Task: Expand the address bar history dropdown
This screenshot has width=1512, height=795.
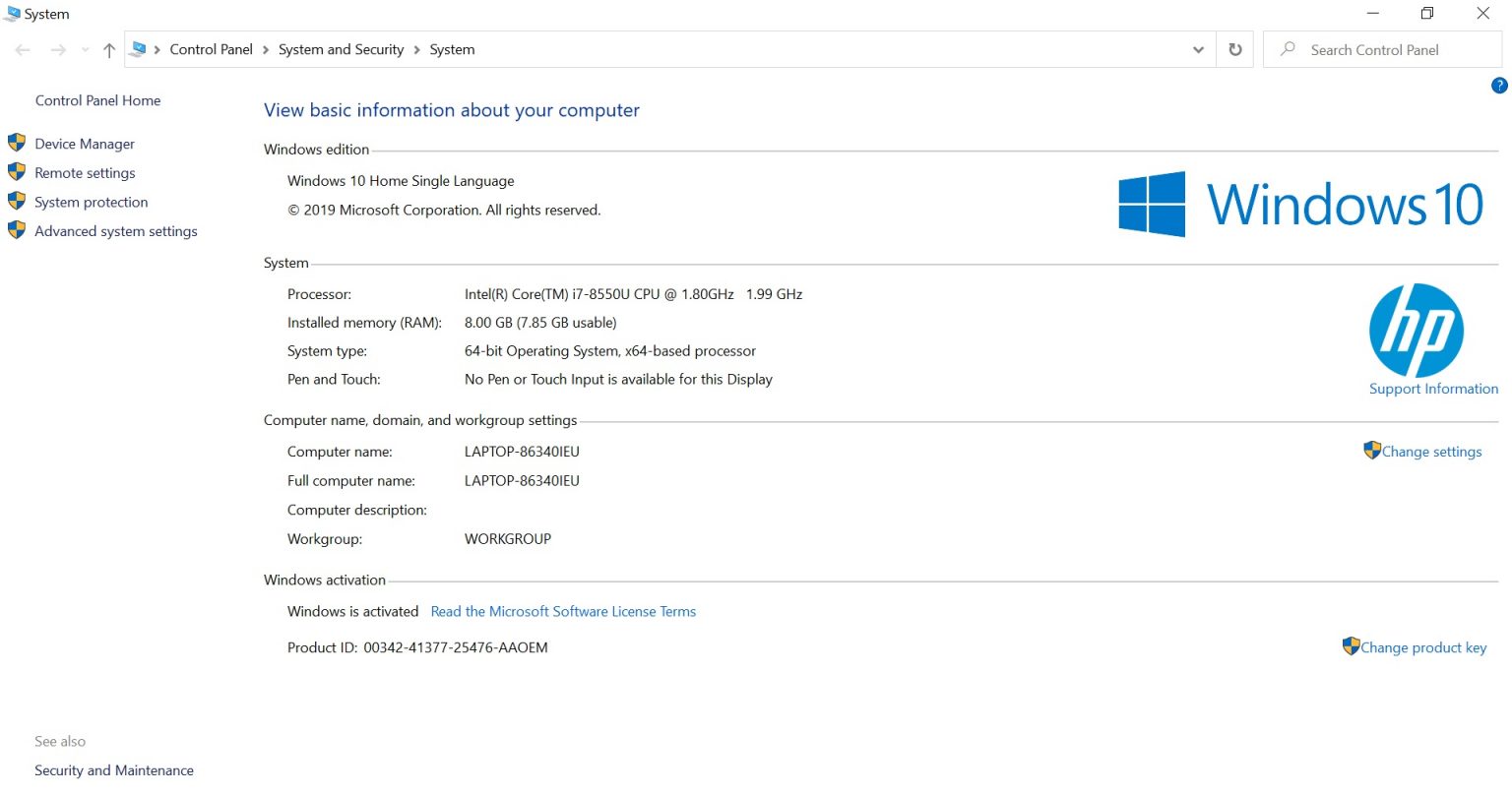Action: (x=1198, y=50)
